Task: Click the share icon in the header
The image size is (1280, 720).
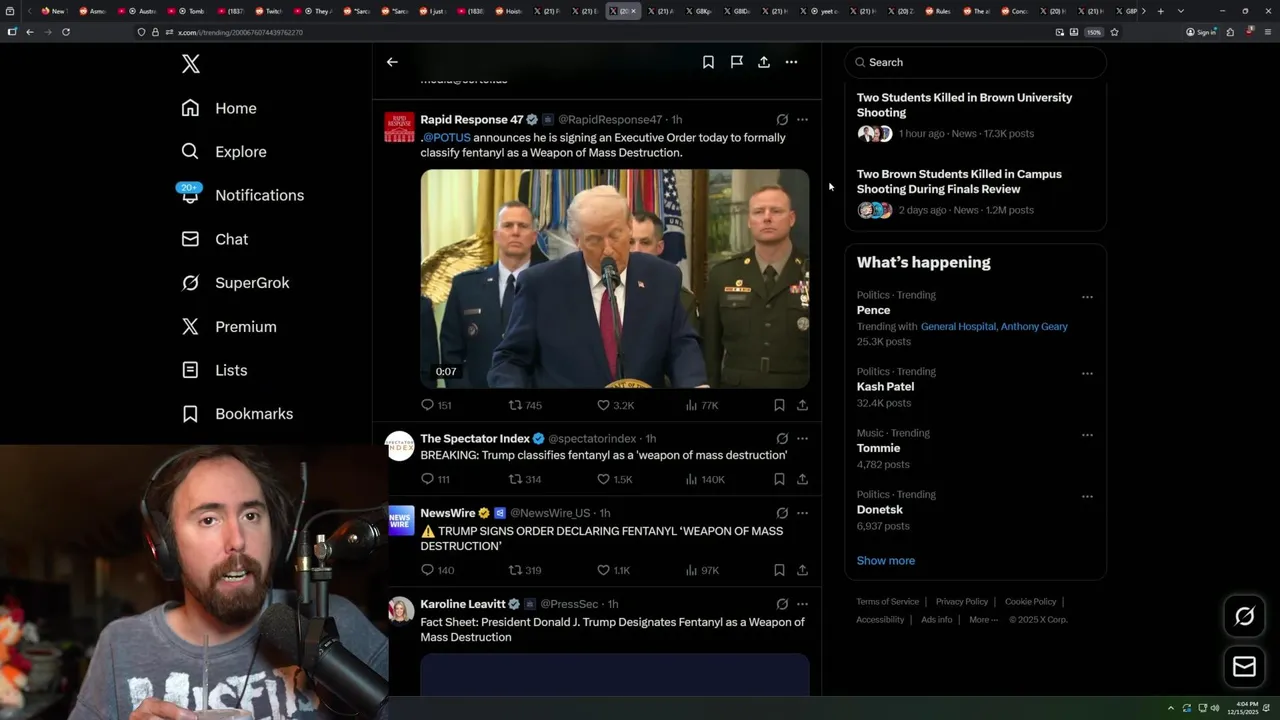Action: pos(764,62)
